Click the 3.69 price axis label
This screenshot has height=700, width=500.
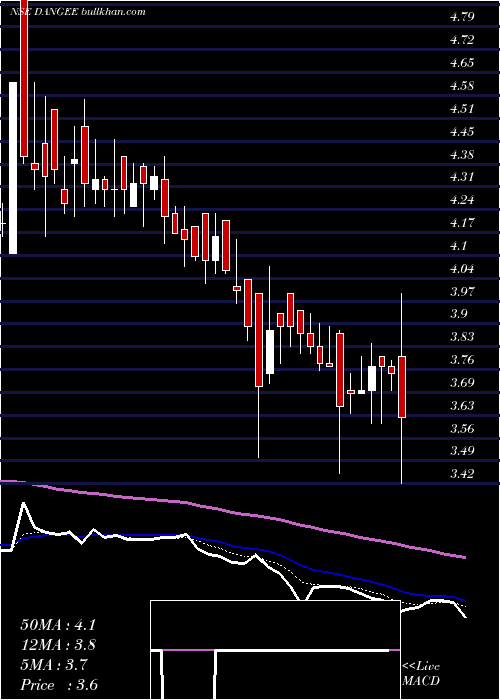pos(462,383)
